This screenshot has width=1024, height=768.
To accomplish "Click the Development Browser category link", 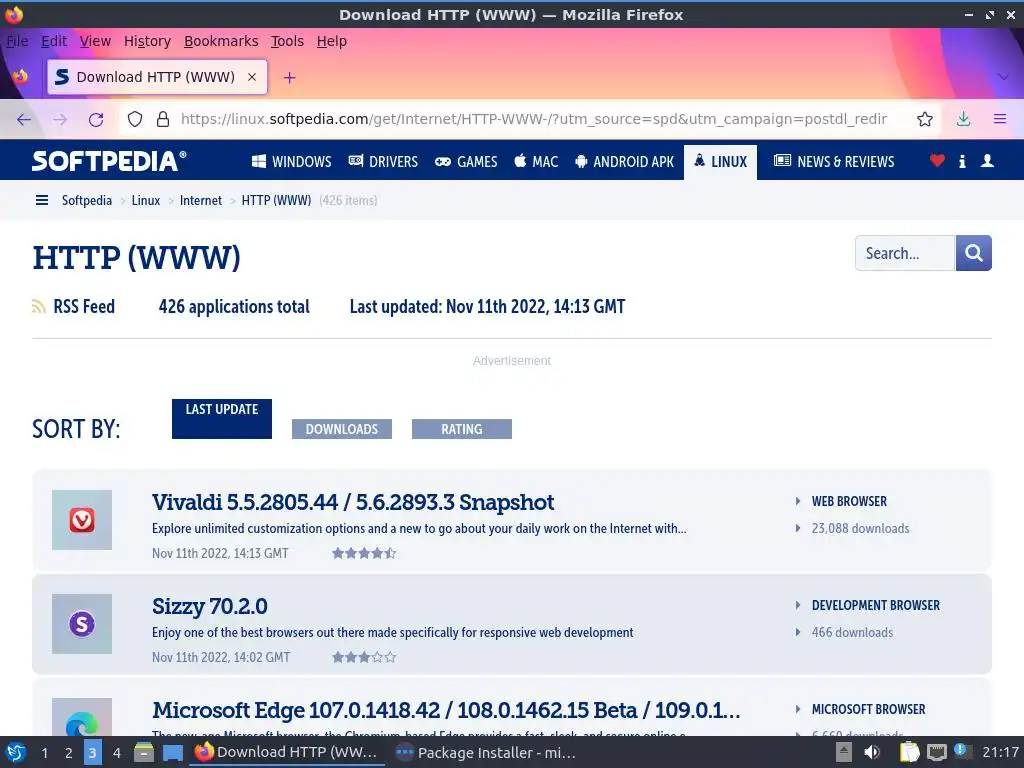I will click(876, 605).
